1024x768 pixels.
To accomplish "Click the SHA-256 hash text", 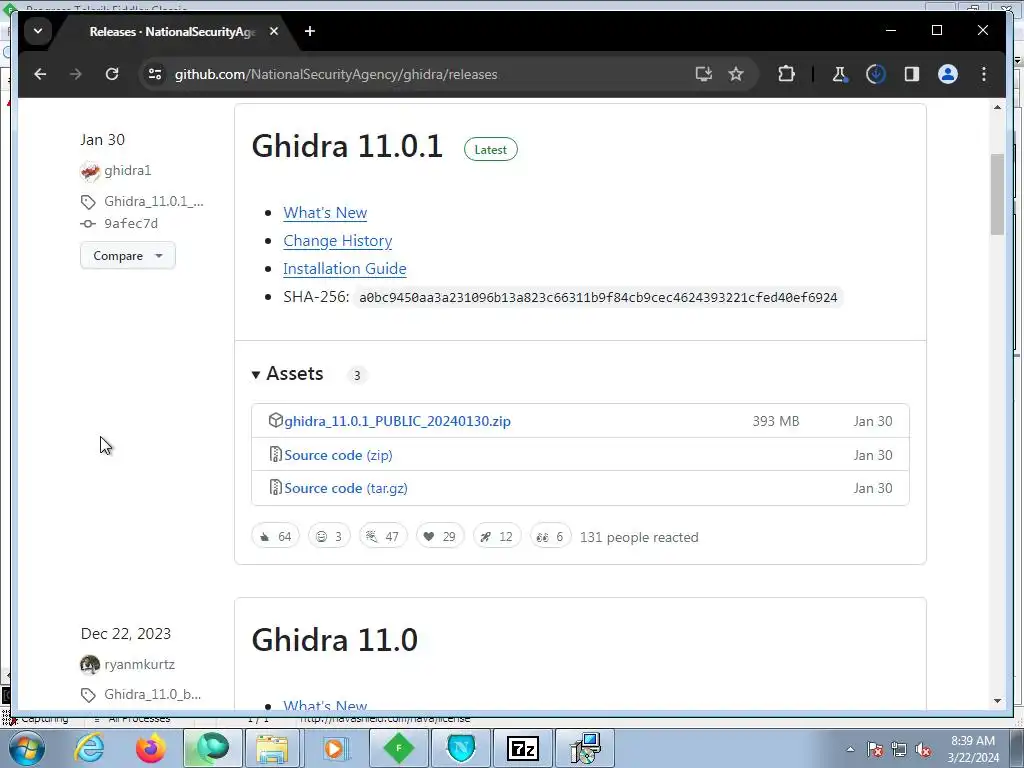I will [x=598, y=298].
